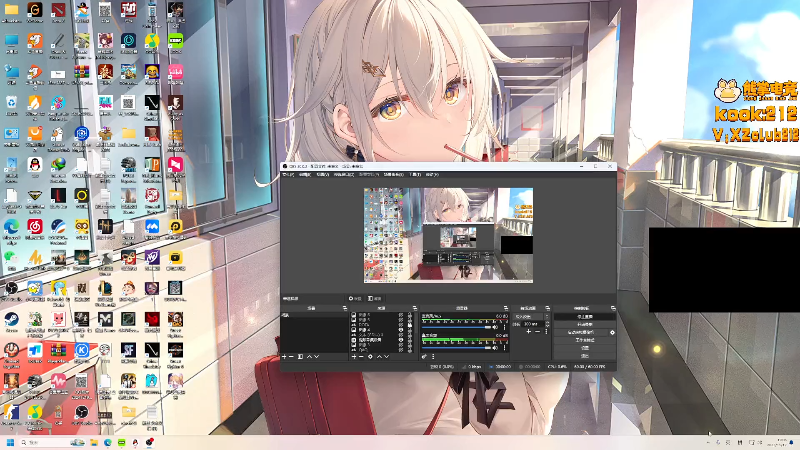Open audio mixer footer three-dot menu
The height and width of the screenshot is (450, 800).
433,357
